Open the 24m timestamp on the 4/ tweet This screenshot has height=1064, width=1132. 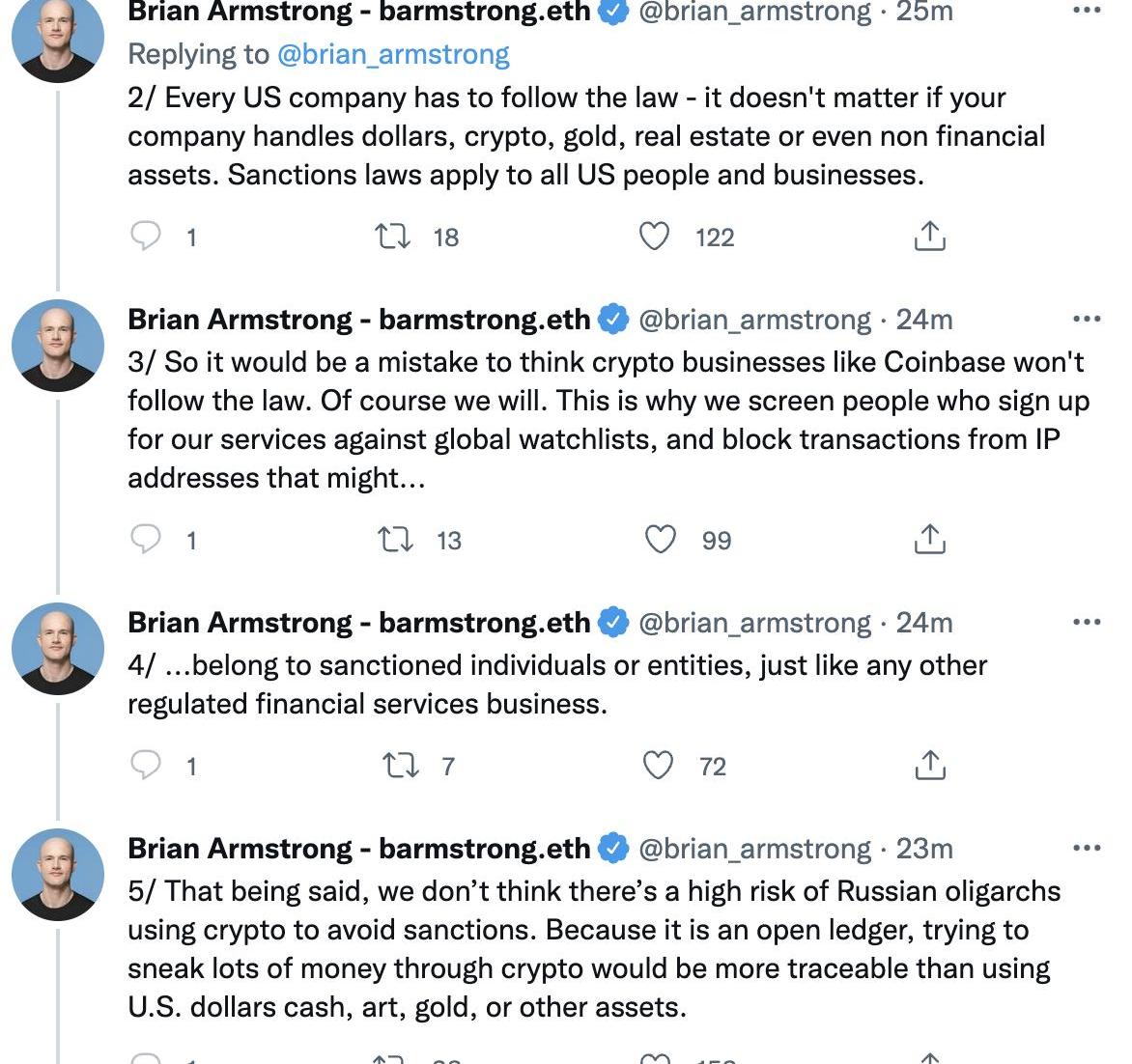(924, 623)
